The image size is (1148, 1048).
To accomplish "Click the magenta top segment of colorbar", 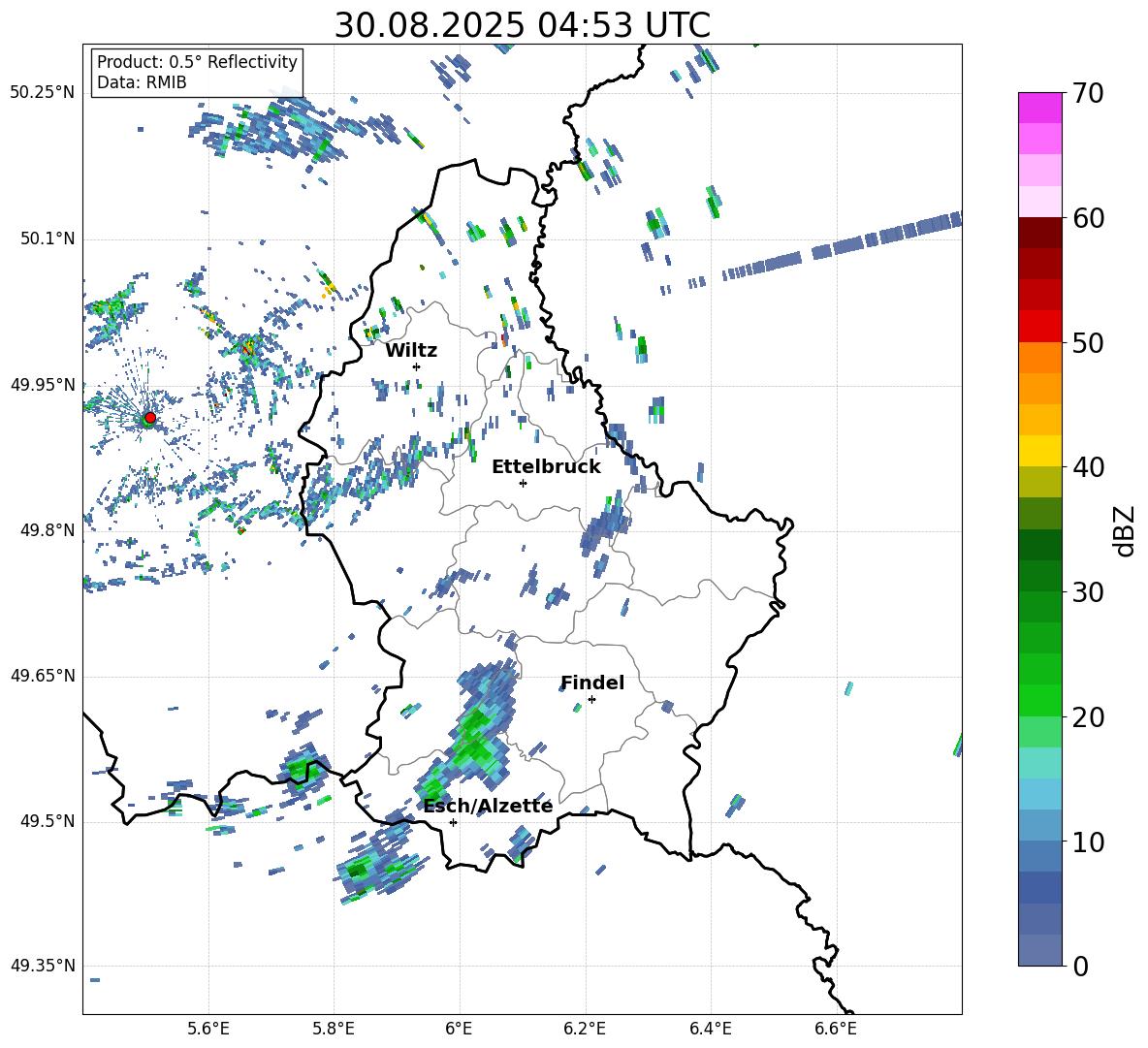I will coord(1039,109).
